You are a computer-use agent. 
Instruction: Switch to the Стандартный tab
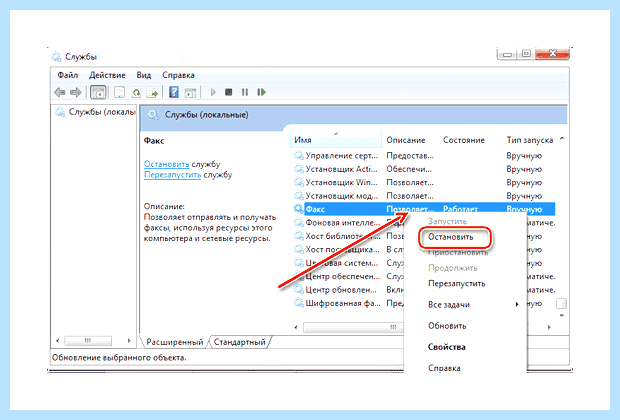click(x=240, y=342)
